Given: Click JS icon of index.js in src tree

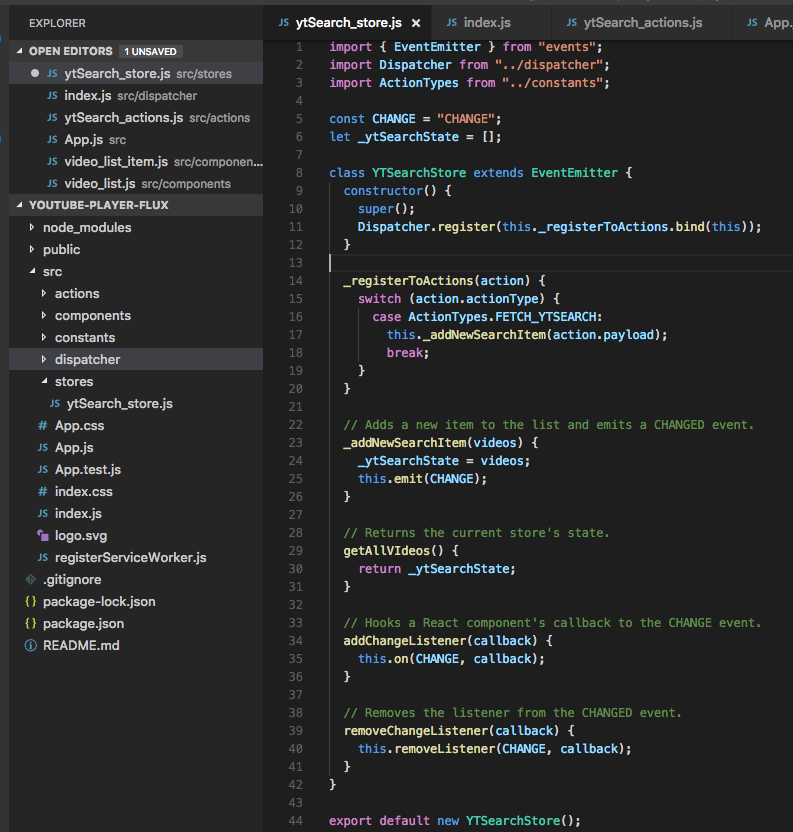Looking at the screenshot, I should coord(43,513).
